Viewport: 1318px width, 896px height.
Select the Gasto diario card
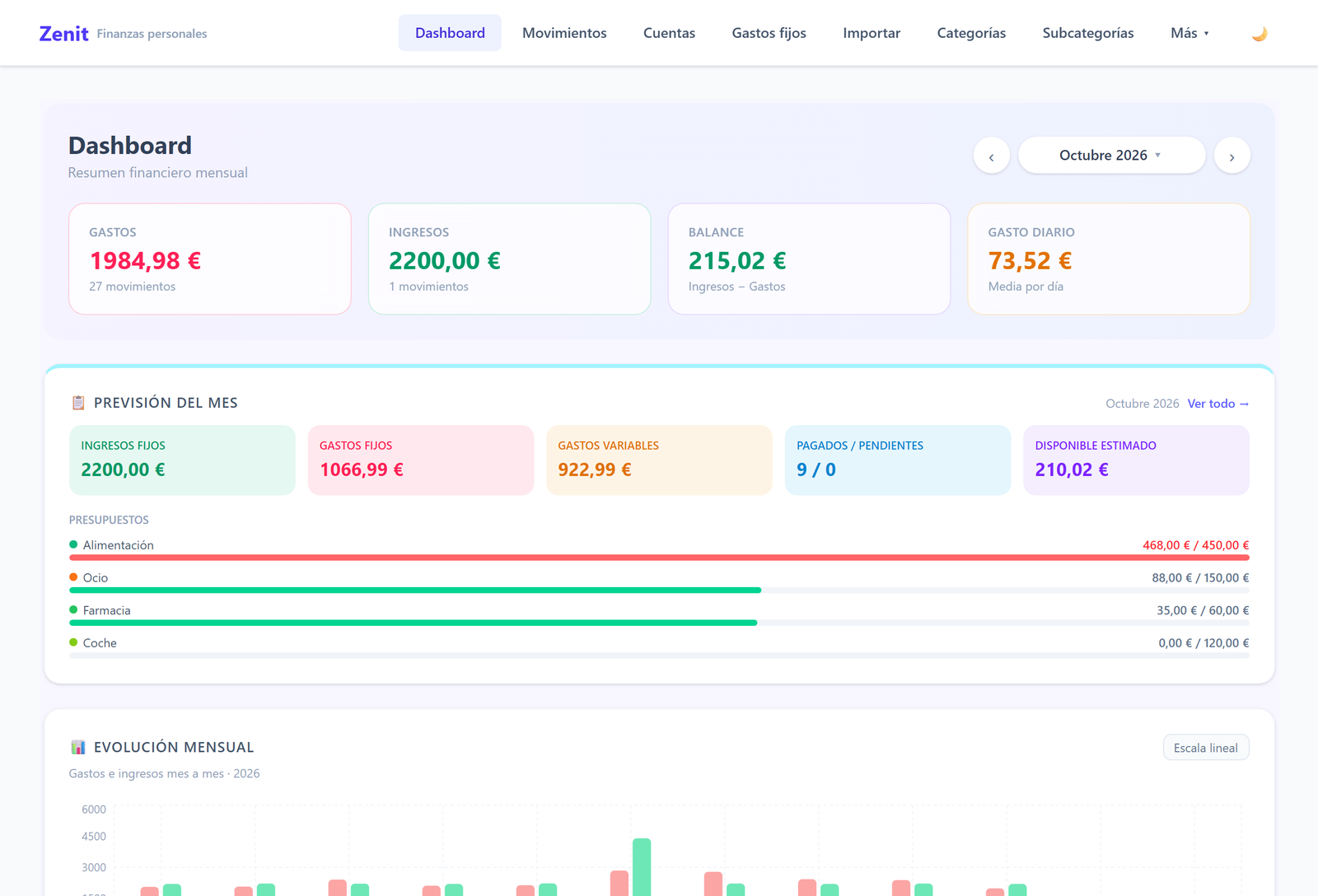pos(1109,259)
